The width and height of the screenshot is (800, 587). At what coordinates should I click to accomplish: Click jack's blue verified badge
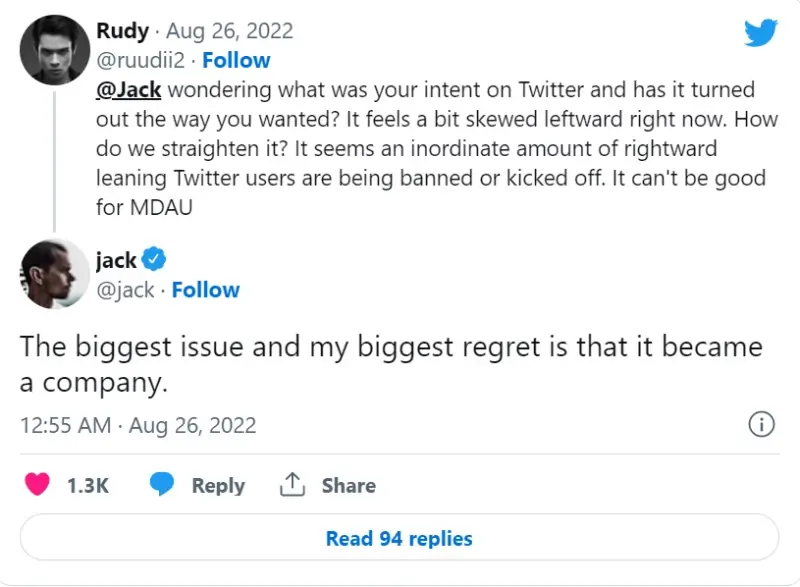[153, 260]
